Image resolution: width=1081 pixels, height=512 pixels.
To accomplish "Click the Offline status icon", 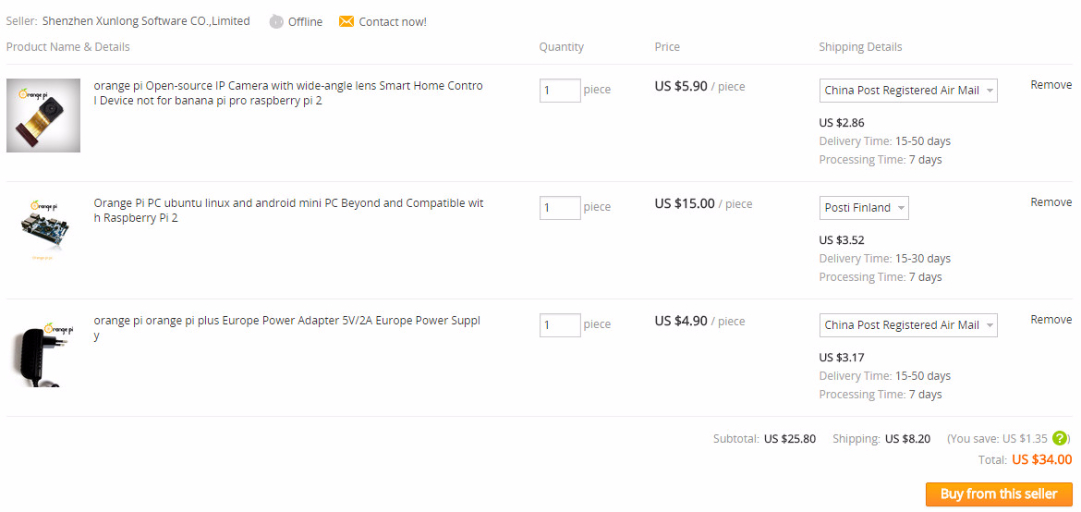I will [x=276, y=22].
